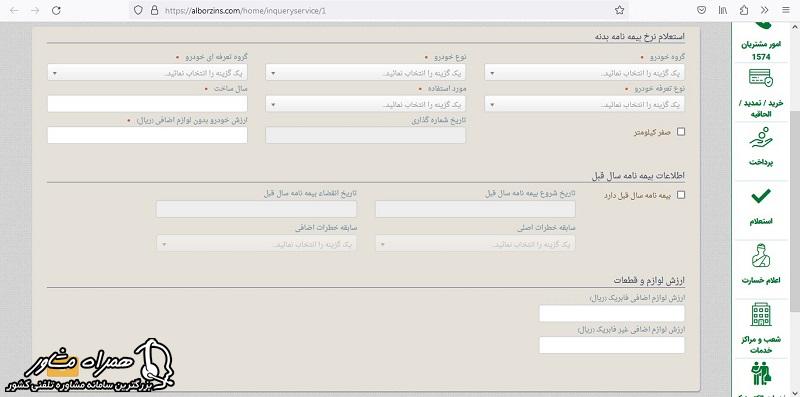This screenshot has height=397, width=800.
Task: Show more tools chevrons icon
Action: (x=764, y=10)
